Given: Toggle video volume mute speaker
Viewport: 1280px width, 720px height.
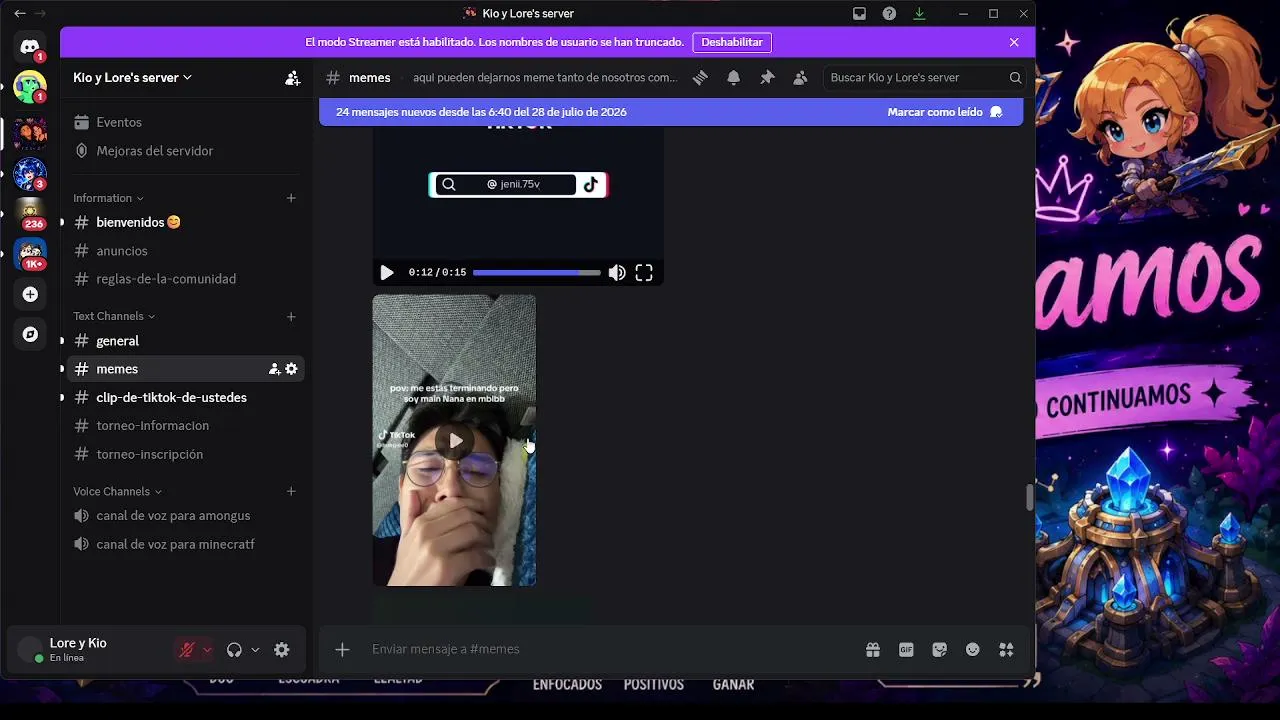Looking at the screenshot, I should point(617,273).
